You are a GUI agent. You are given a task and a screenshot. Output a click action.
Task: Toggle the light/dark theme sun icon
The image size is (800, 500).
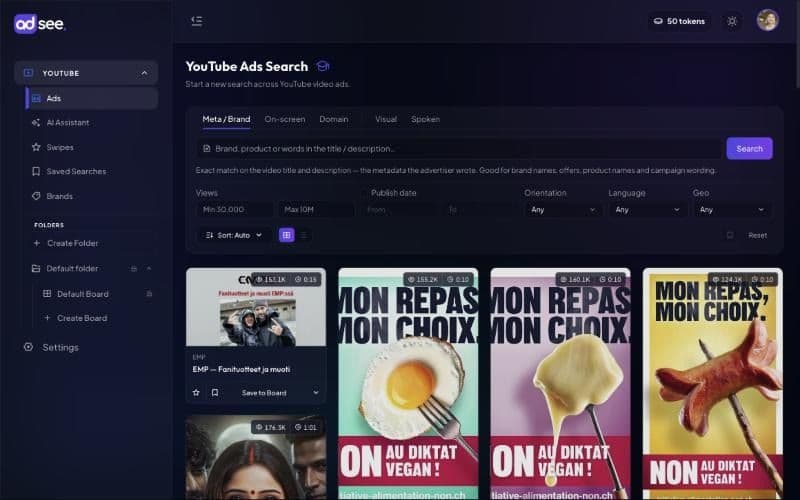pyautogui.click(x=732, y=21)
